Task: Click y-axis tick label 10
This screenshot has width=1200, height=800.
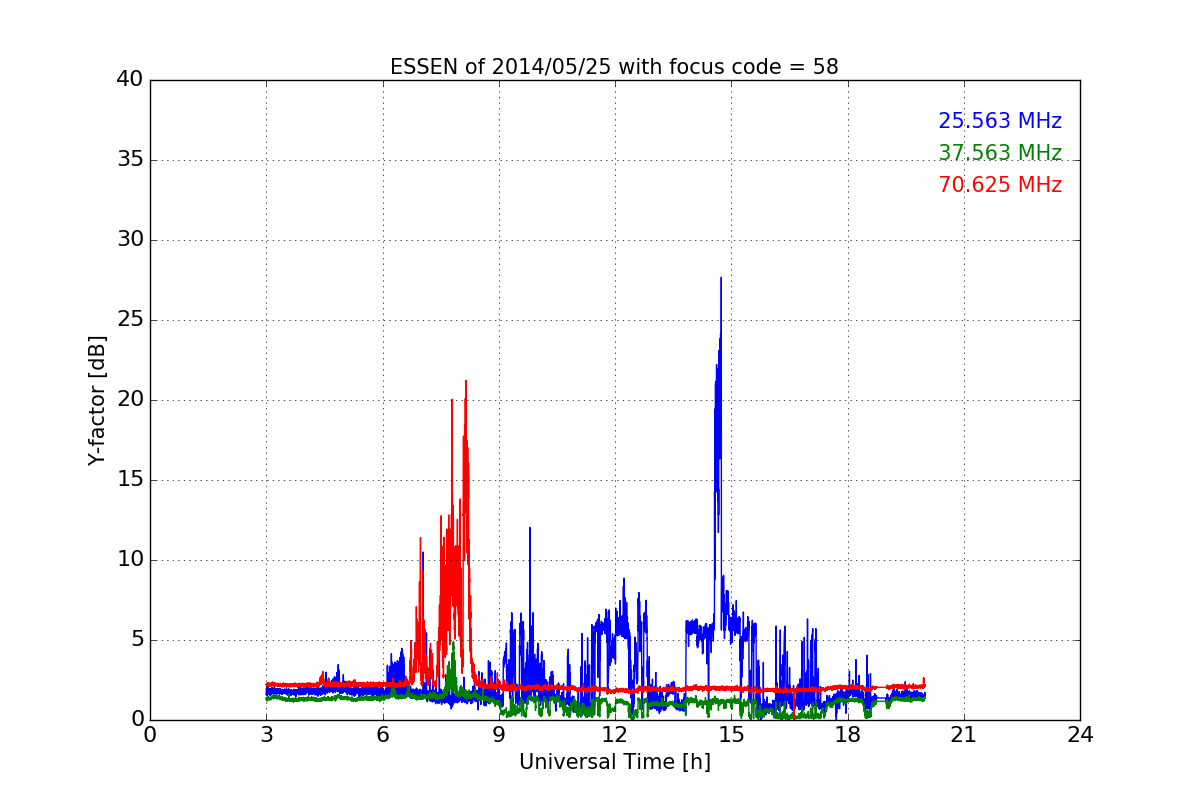Action: [x=130, y=560]
